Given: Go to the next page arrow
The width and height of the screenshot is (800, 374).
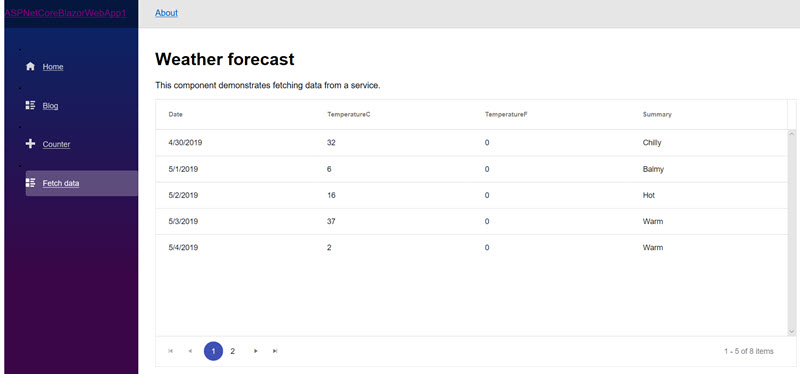Looking at the screenshot, I should click(256, 351).
